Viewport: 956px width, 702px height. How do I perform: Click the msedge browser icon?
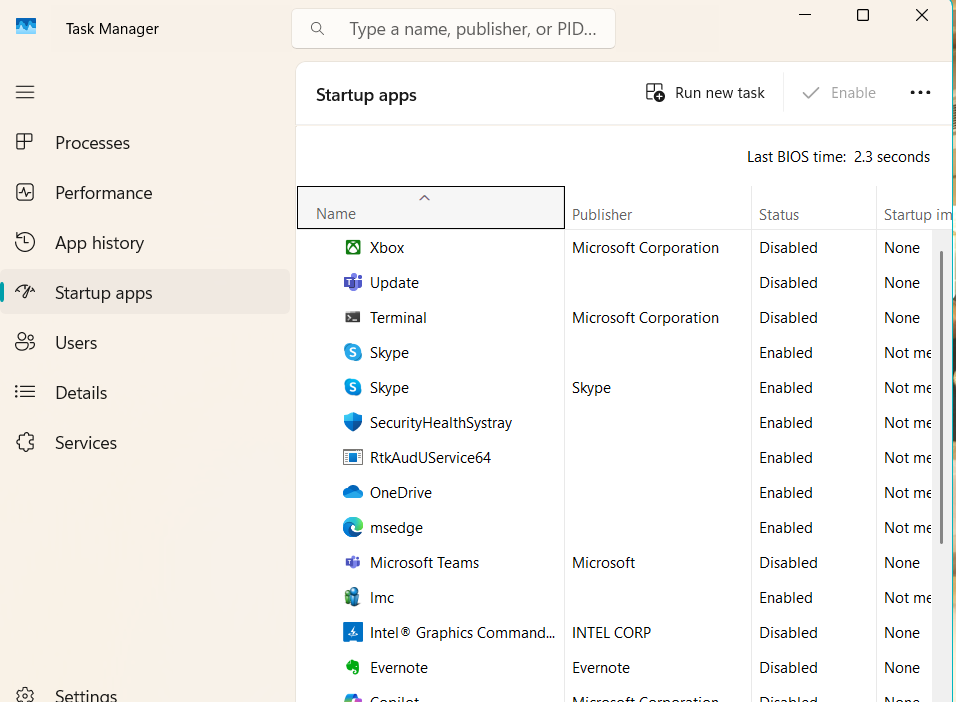pyautogui.click(x=352, y=527)
